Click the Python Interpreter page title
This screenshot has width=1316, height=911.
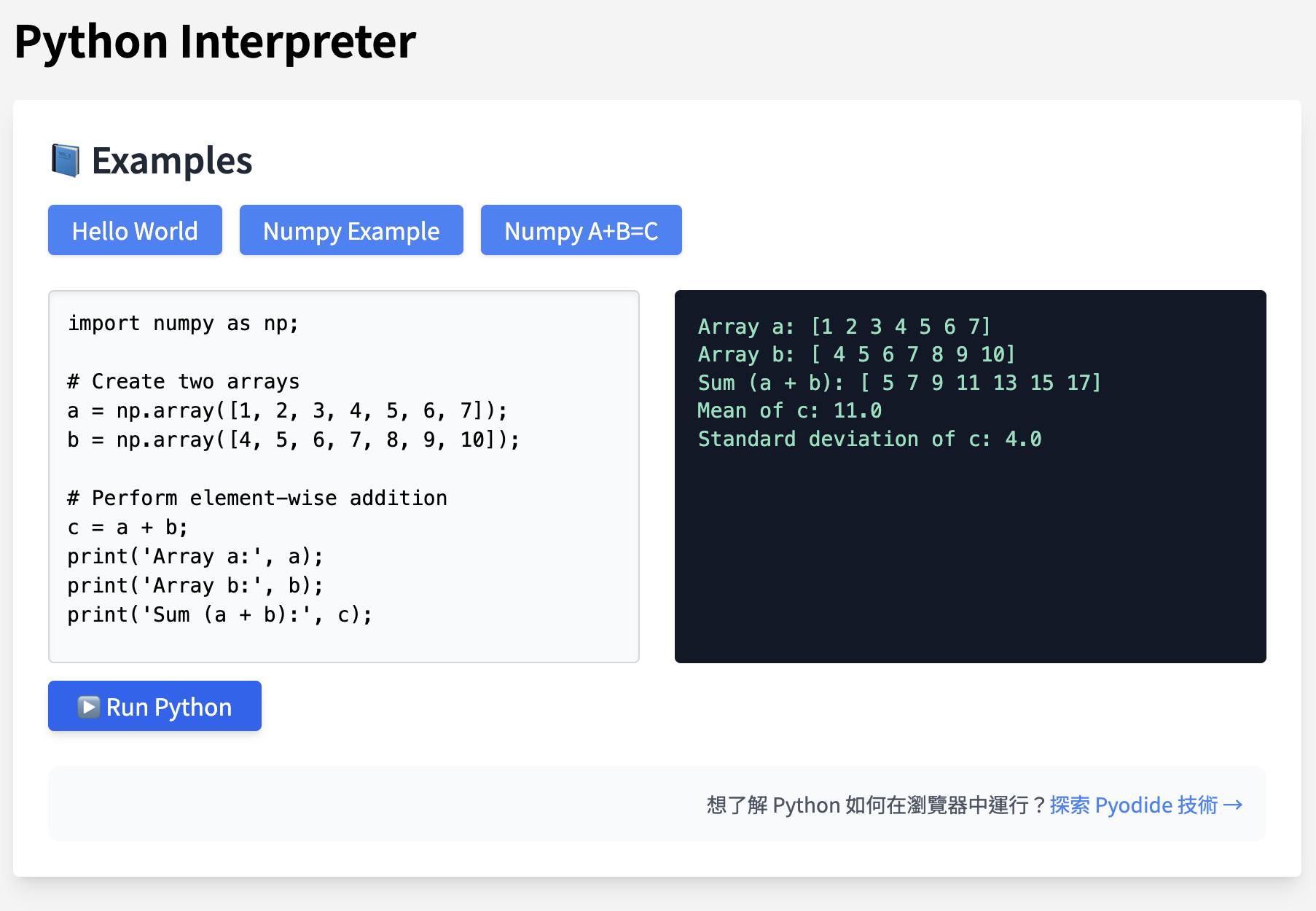[215, 41]
